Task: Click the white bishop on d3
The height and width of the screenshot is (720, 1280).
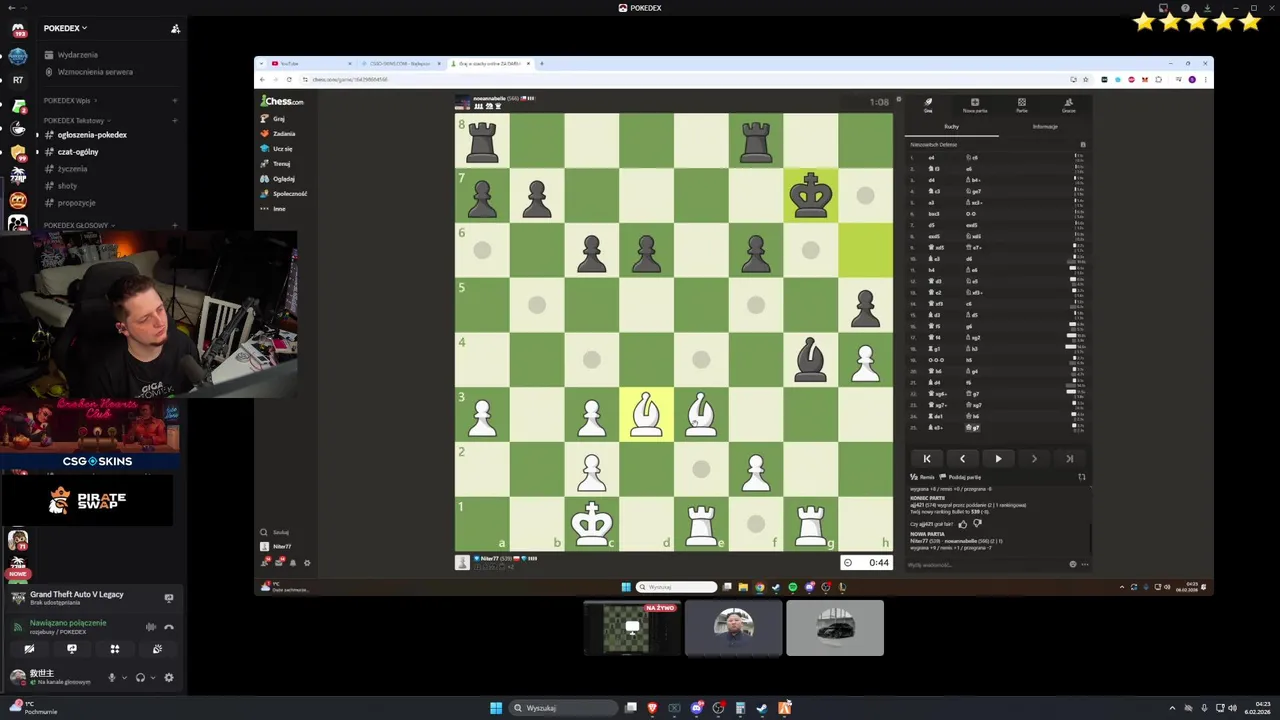Action: click(x=646, y=414)
